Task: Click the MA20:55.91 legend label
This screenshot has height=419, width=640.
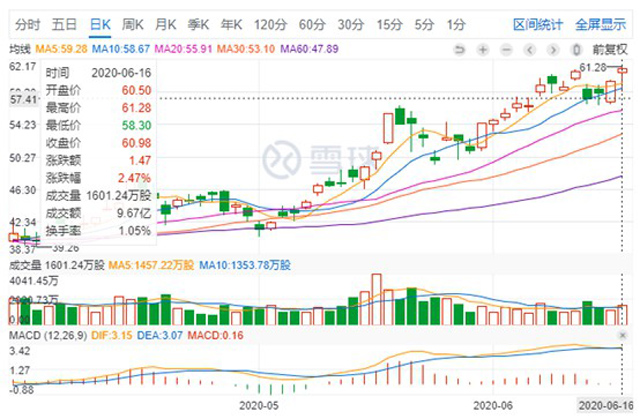Action: [x=183, y=49]
